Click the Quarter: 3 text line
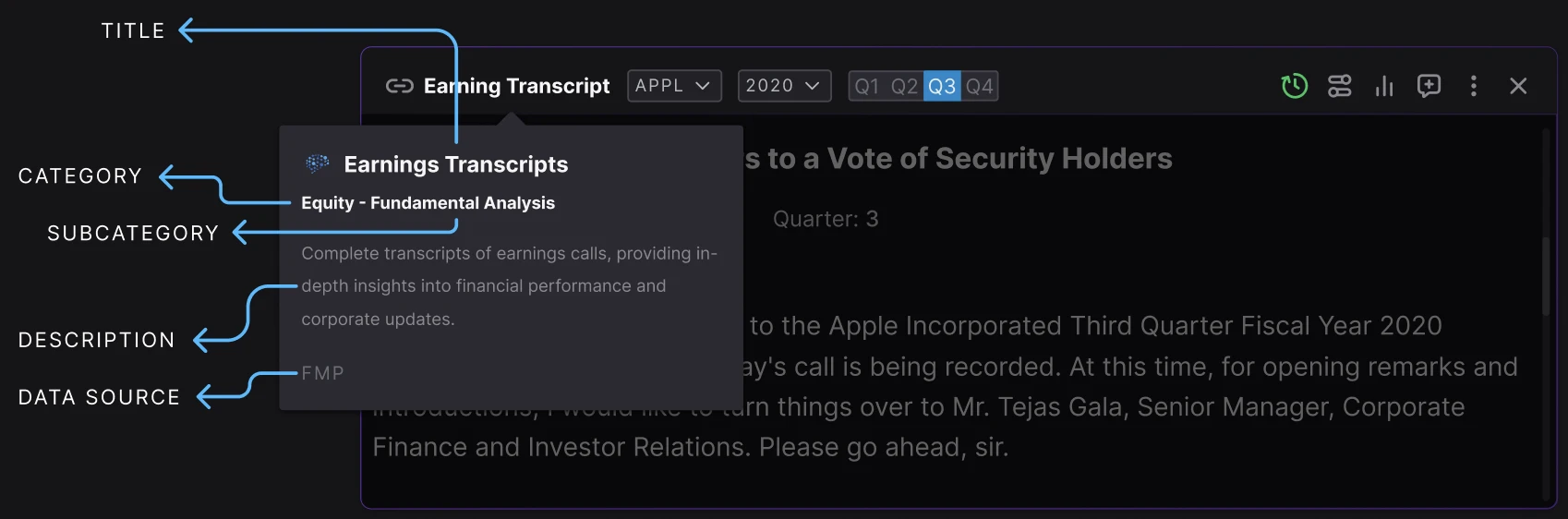This screenshot has height=519, width=1568. (826, 219)
